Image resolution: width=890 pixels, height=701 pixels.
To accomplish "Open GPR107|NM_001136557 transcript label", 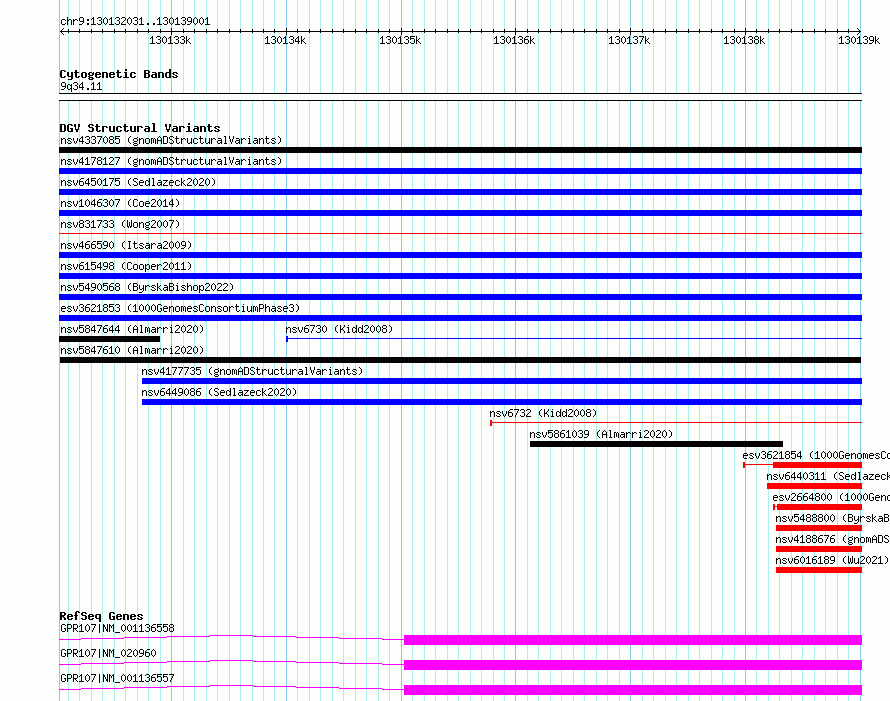I will tap(117, 678).
